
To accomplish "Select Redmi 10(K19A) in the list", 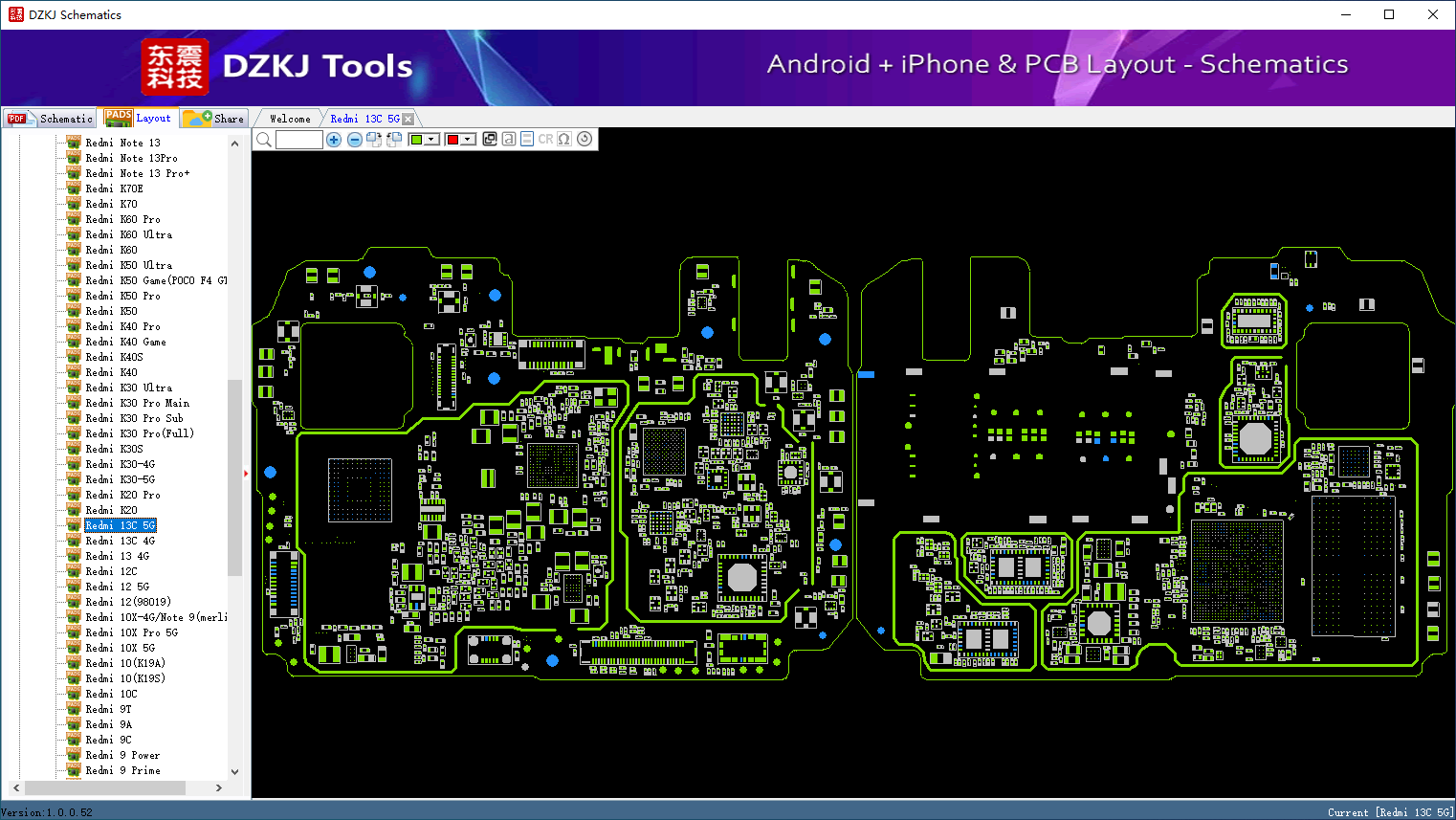I will [125, 663].
